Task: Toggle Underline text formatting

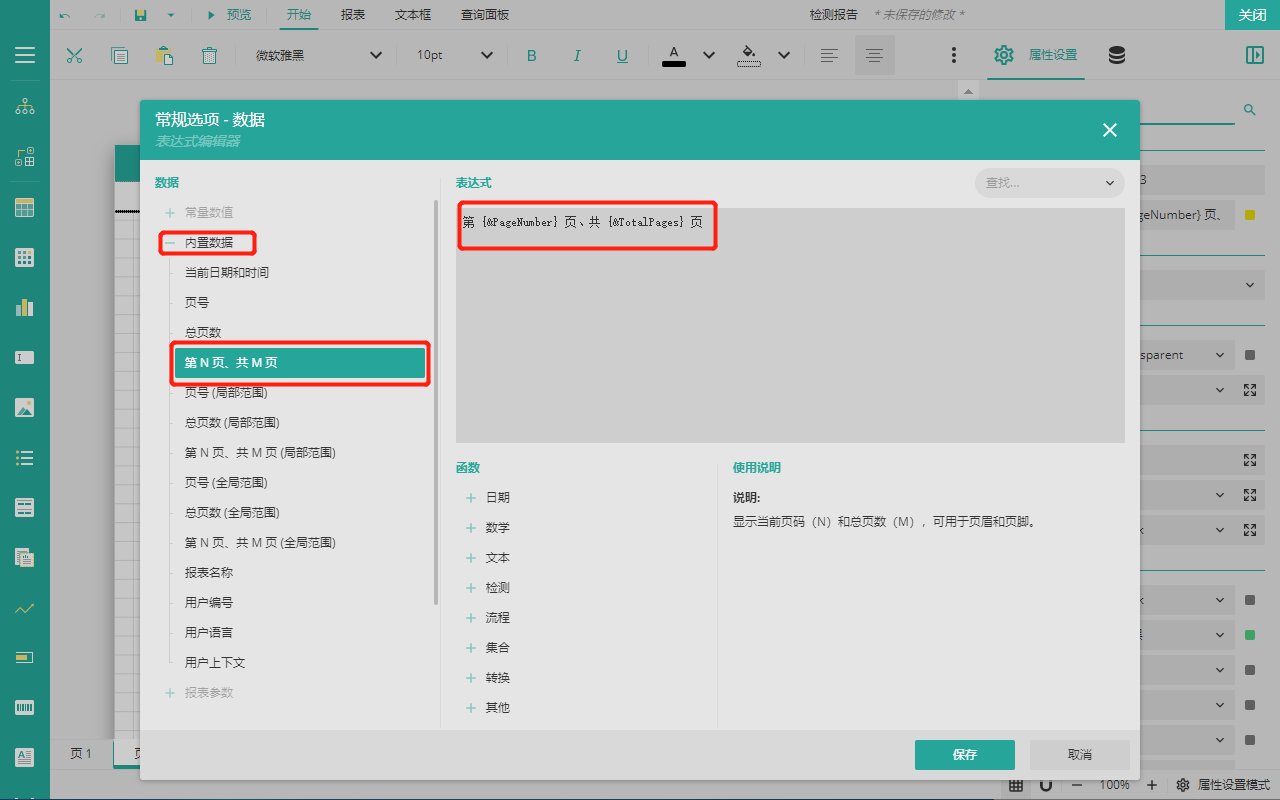Action: (622, 55)
